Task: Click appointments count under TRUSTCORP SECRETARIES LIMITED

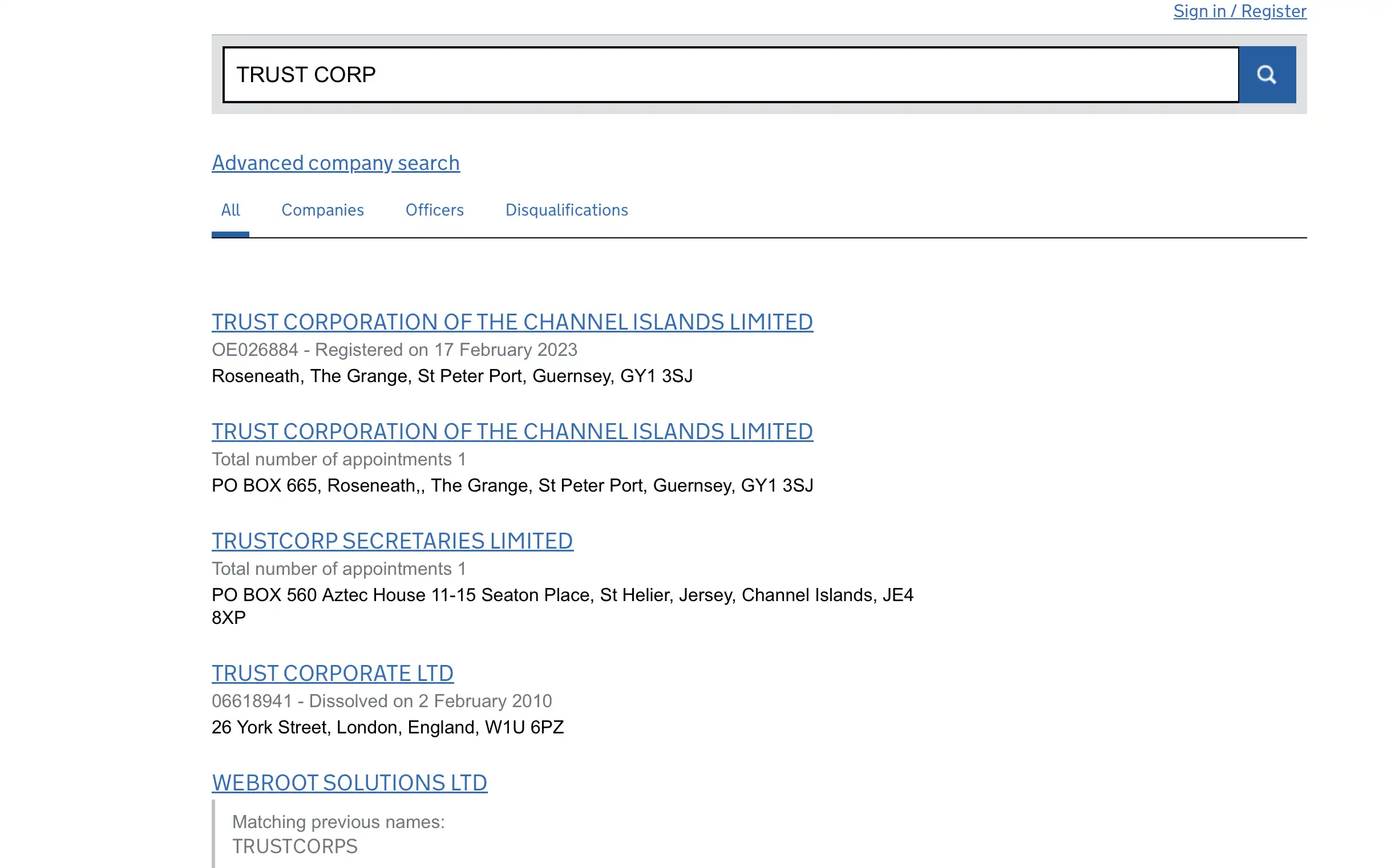Action: [x=339, y=569]
